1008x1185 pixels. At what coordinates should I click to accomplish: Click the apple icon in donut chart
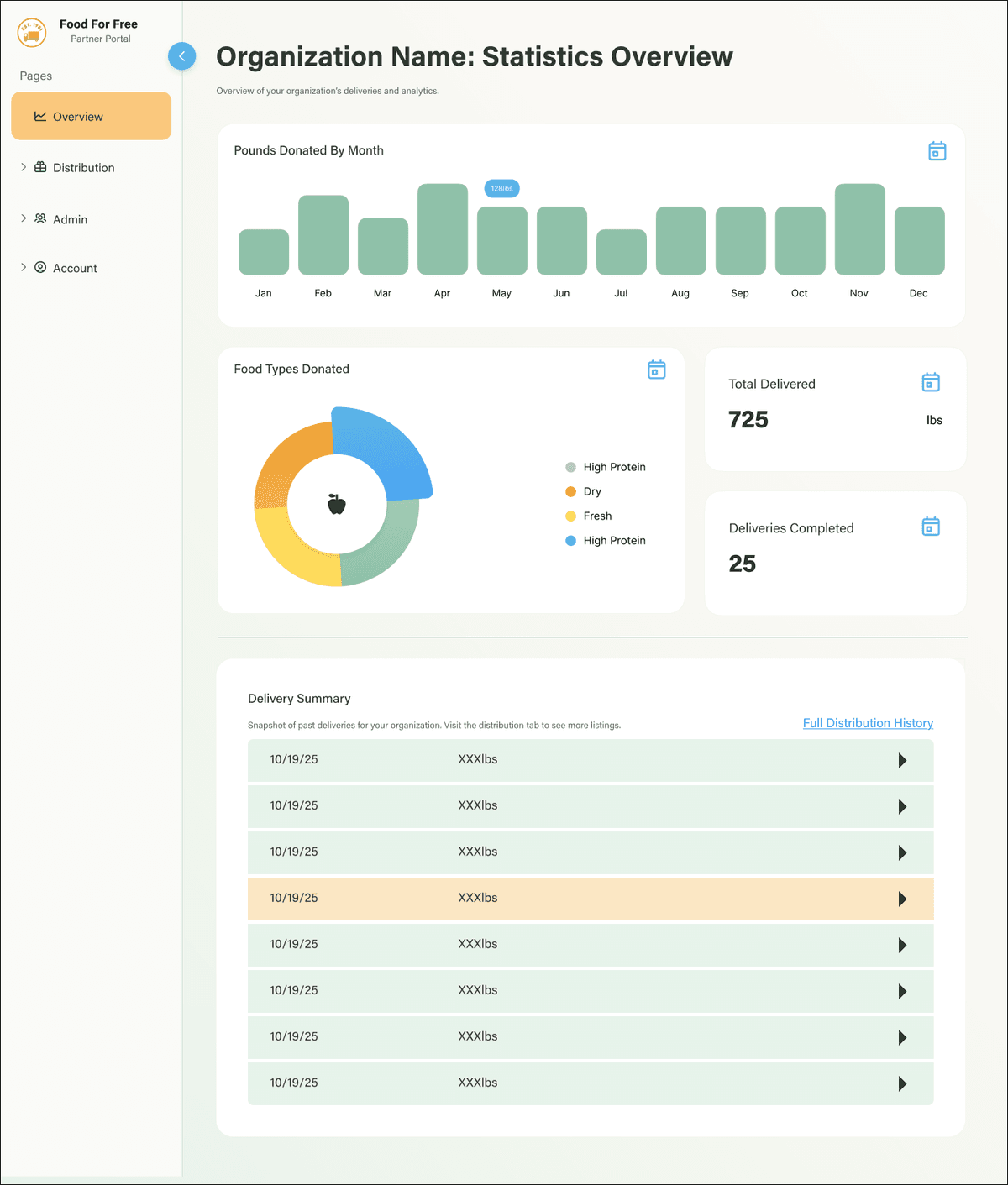click(x=337, y=504)
